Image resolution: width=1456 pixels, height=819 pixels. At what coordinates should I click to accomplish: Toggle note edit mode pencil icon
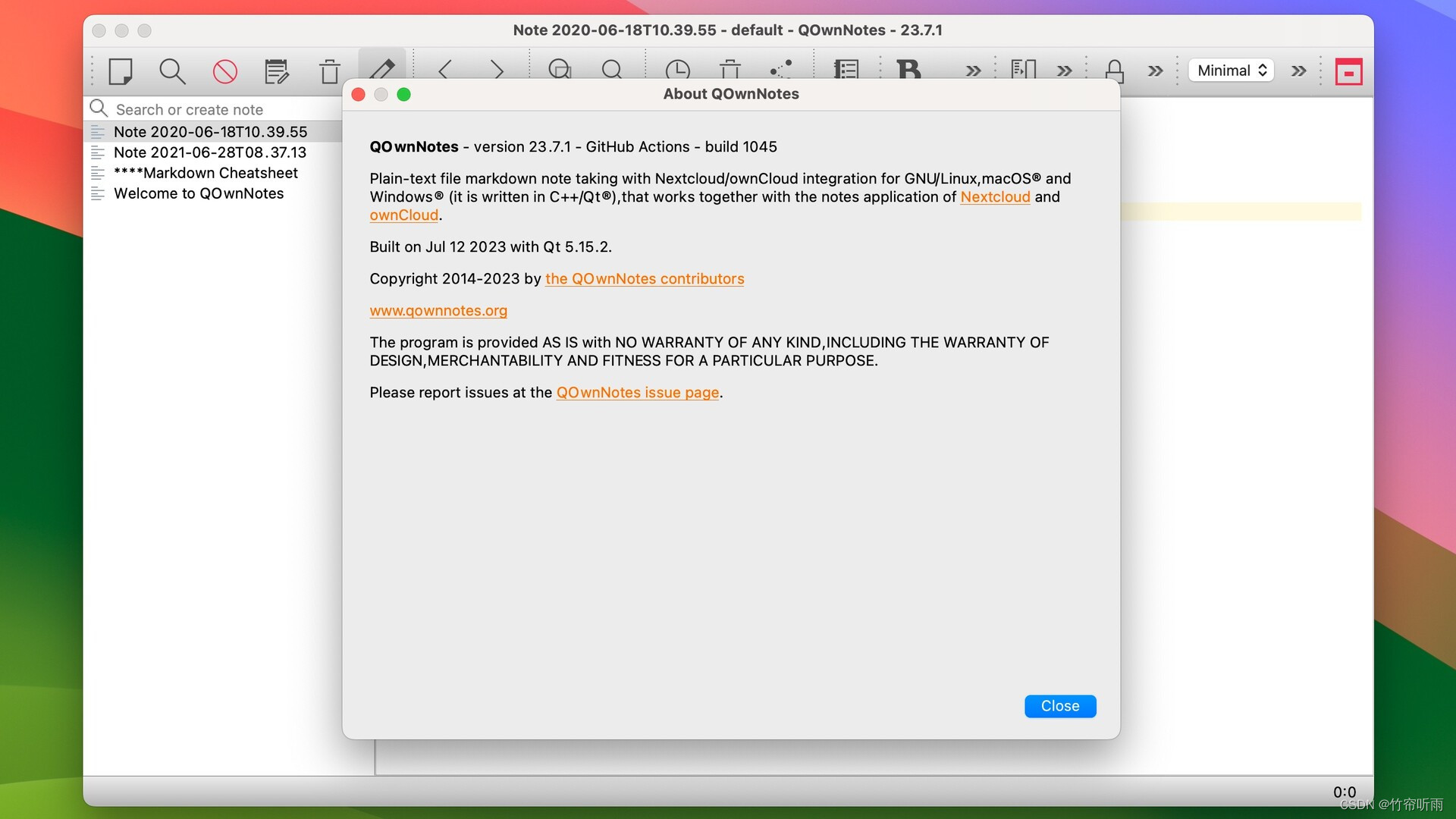[382, 68]
